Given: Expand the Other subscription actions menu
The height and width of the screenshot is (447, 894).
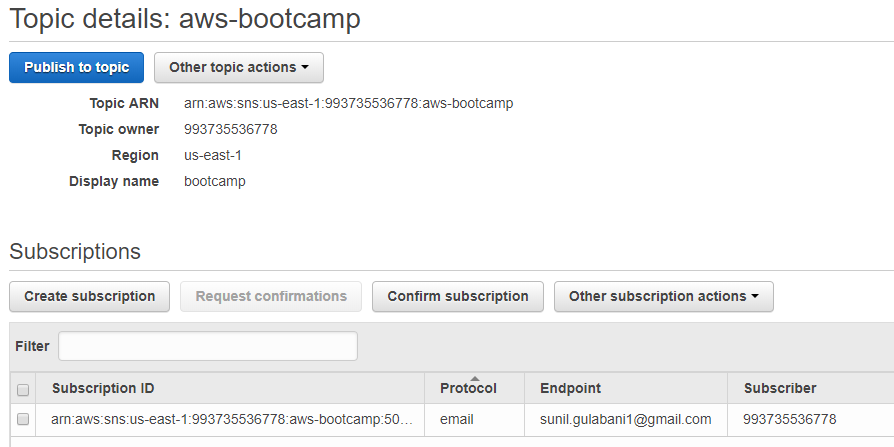Looking at the screenshot, I should tap(664, 296).
